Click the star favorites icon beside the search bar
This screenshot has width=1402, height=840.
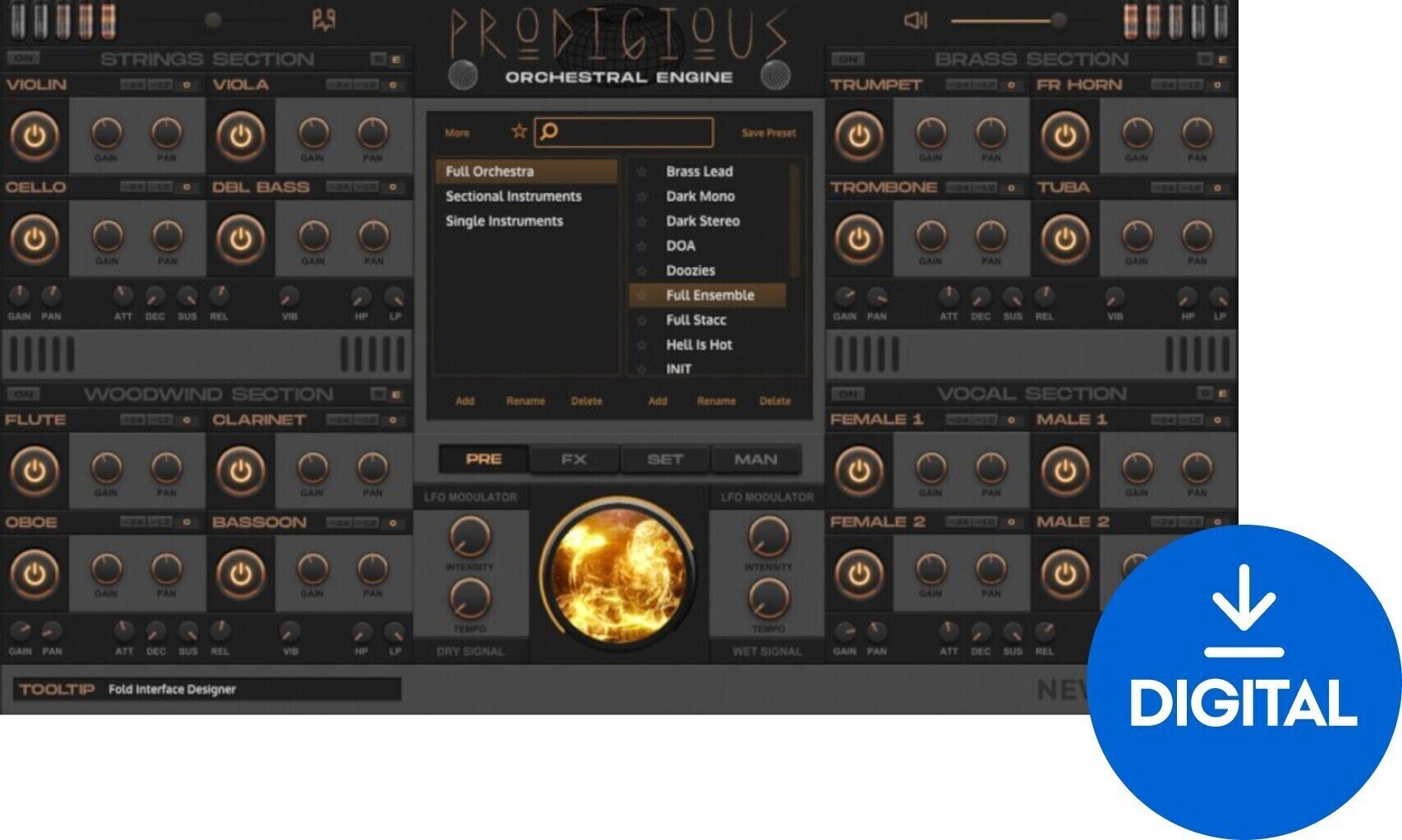coord(518,131)
